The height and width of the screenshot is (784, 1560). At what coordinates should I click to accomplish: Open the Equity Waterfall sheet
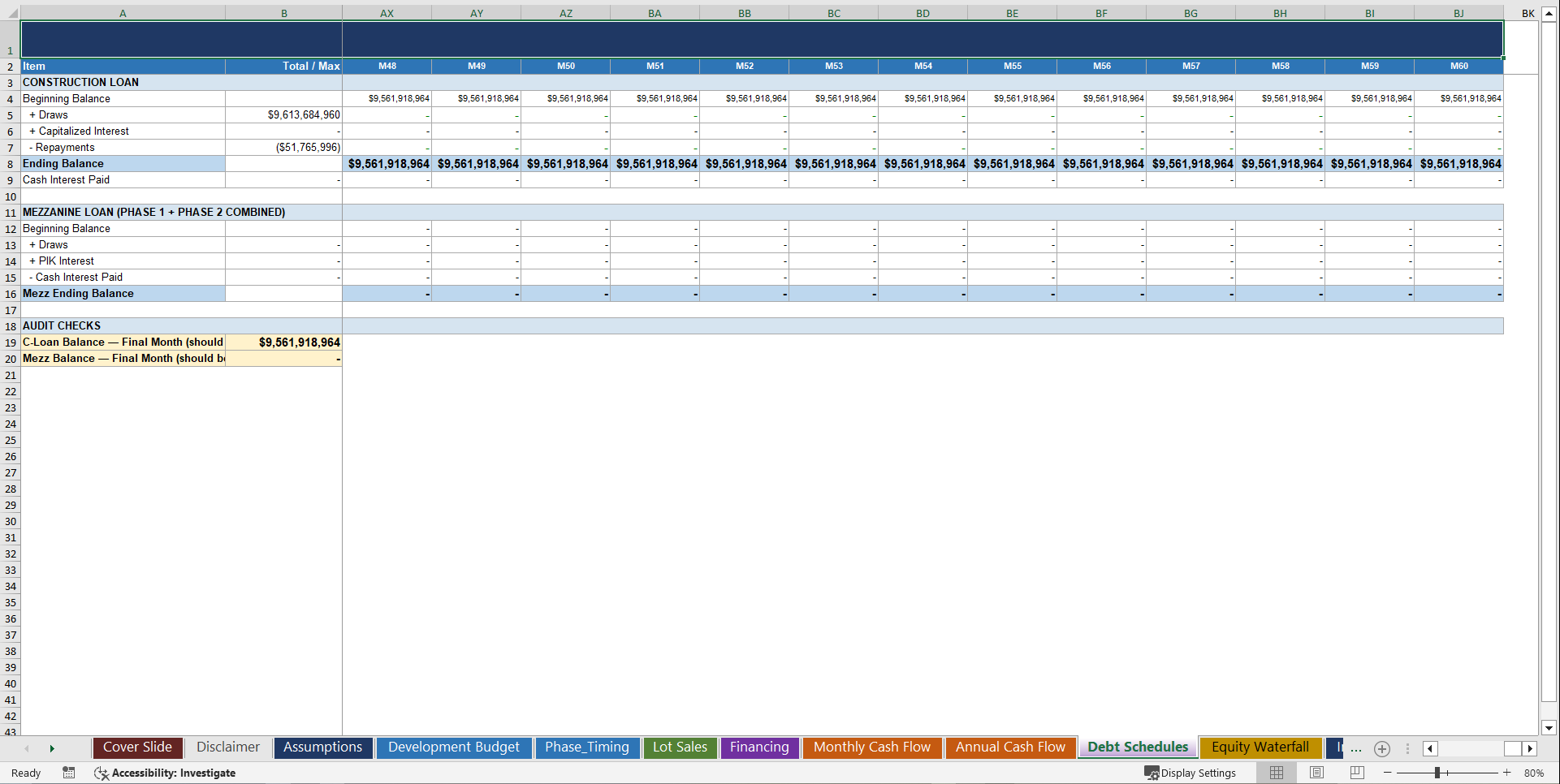[x=1260, y=747]
